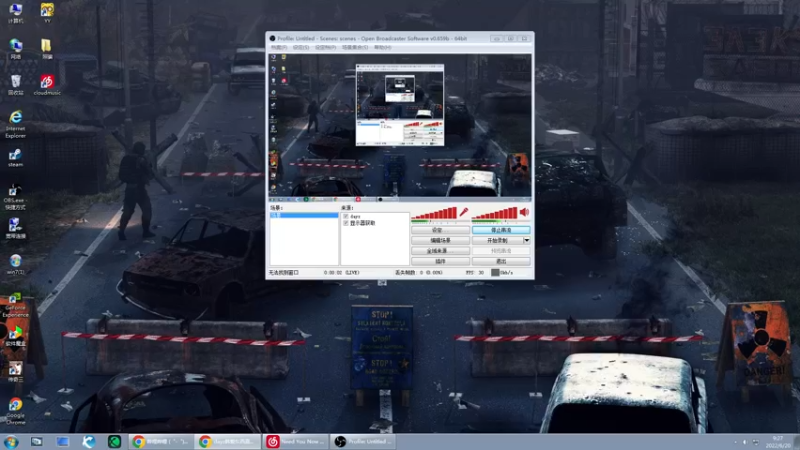Click the 设定 settings button
800x450 pixels.
coord(440,230)
